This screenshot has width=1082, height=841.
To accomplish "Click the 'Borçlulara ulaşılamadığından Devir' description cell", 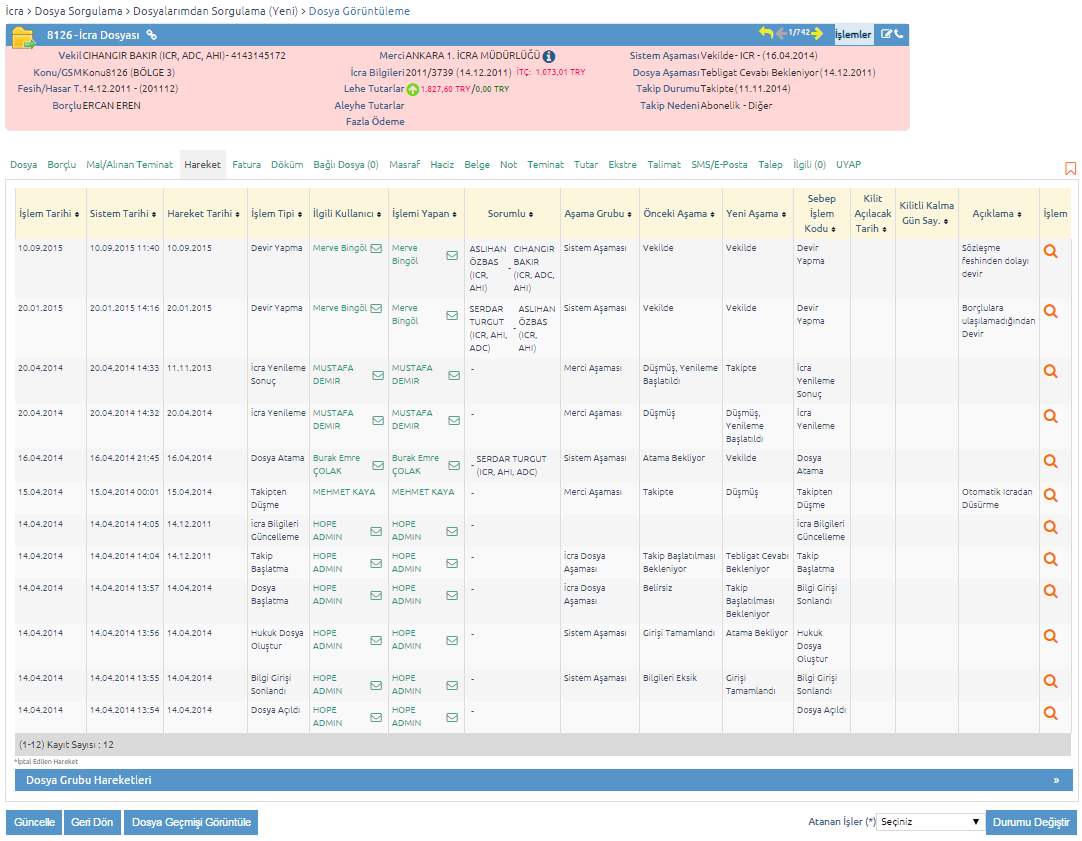I will coord(998,321).
